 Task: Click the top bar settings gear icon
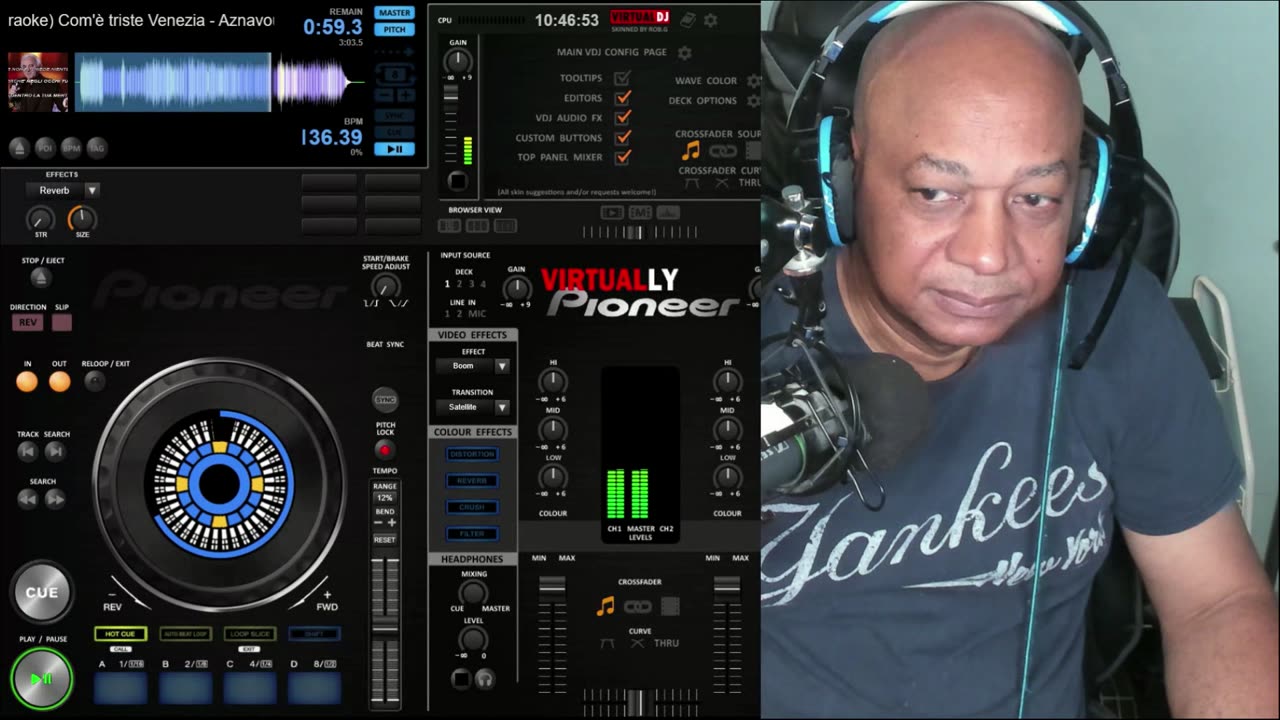click(x=710, y=20)
